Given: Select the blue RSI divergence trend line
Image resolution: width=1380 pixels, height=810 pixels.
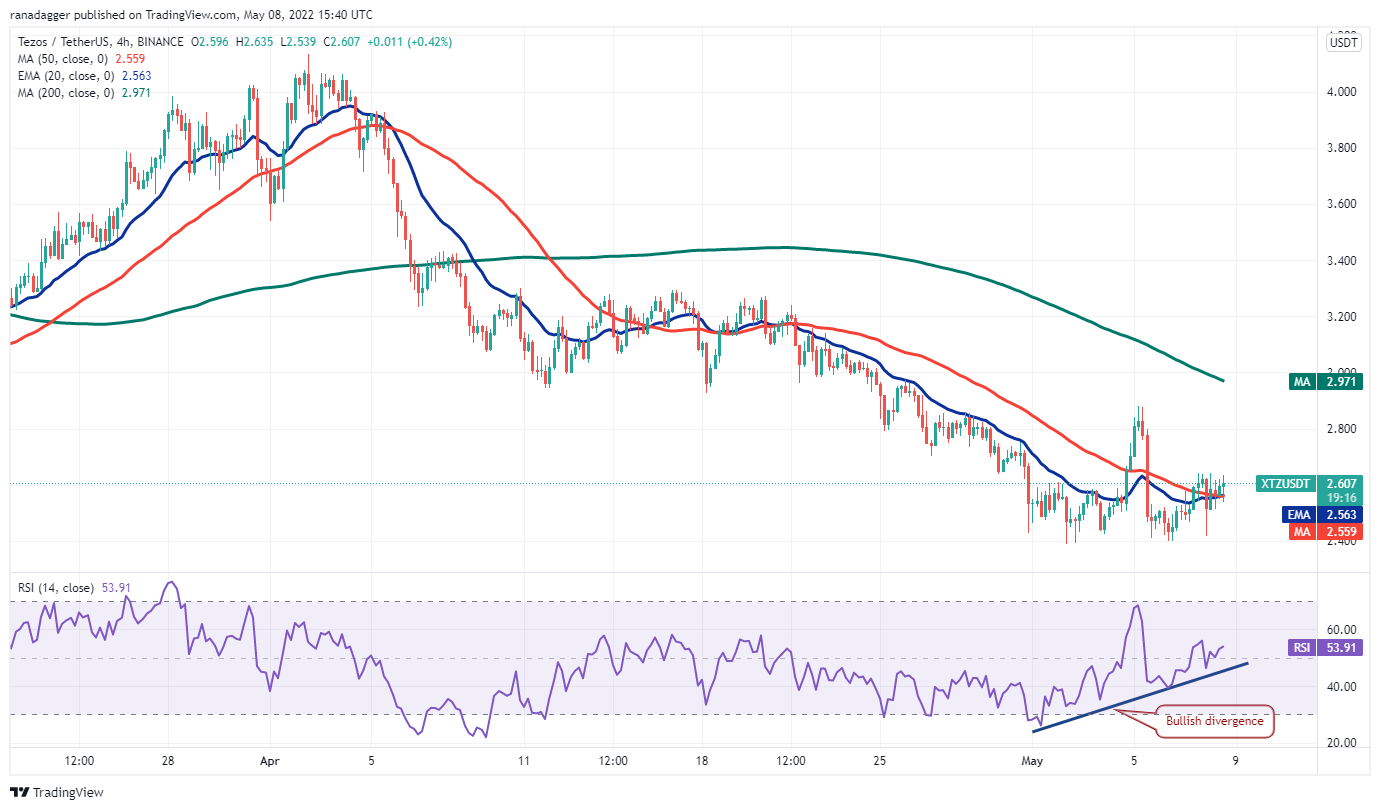Looking at the screenshot, I should point(1140,688).
